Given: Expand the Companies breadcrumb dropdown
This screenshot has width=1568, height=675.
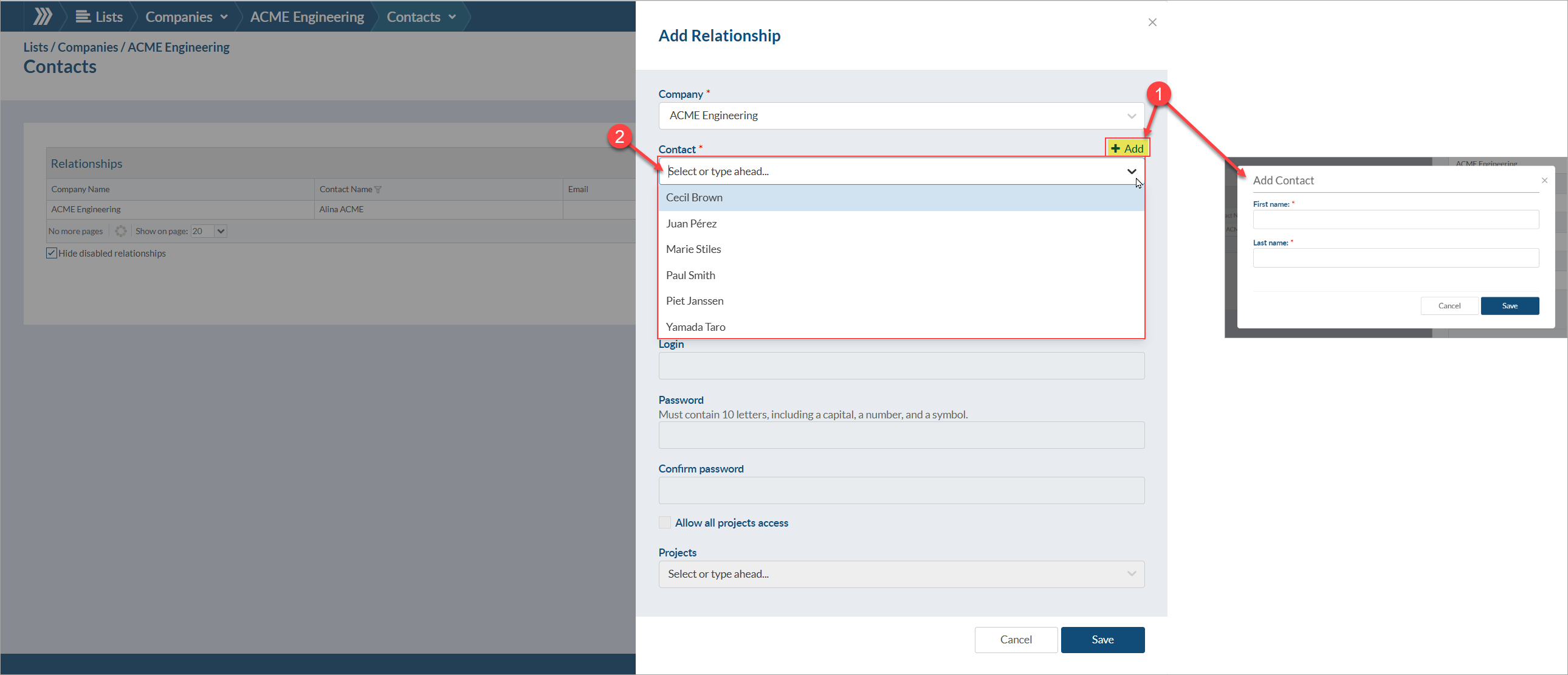Looking at the screenshot, I should pos(224,17).
